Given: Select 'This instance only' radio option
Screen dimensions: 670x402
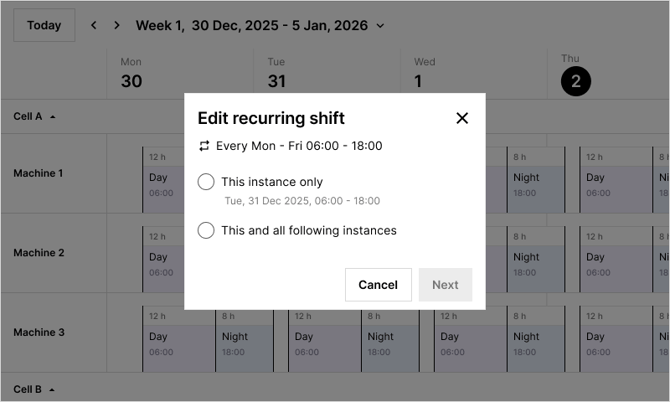Looking at the screenshot, I should click(x=206, y=182).
